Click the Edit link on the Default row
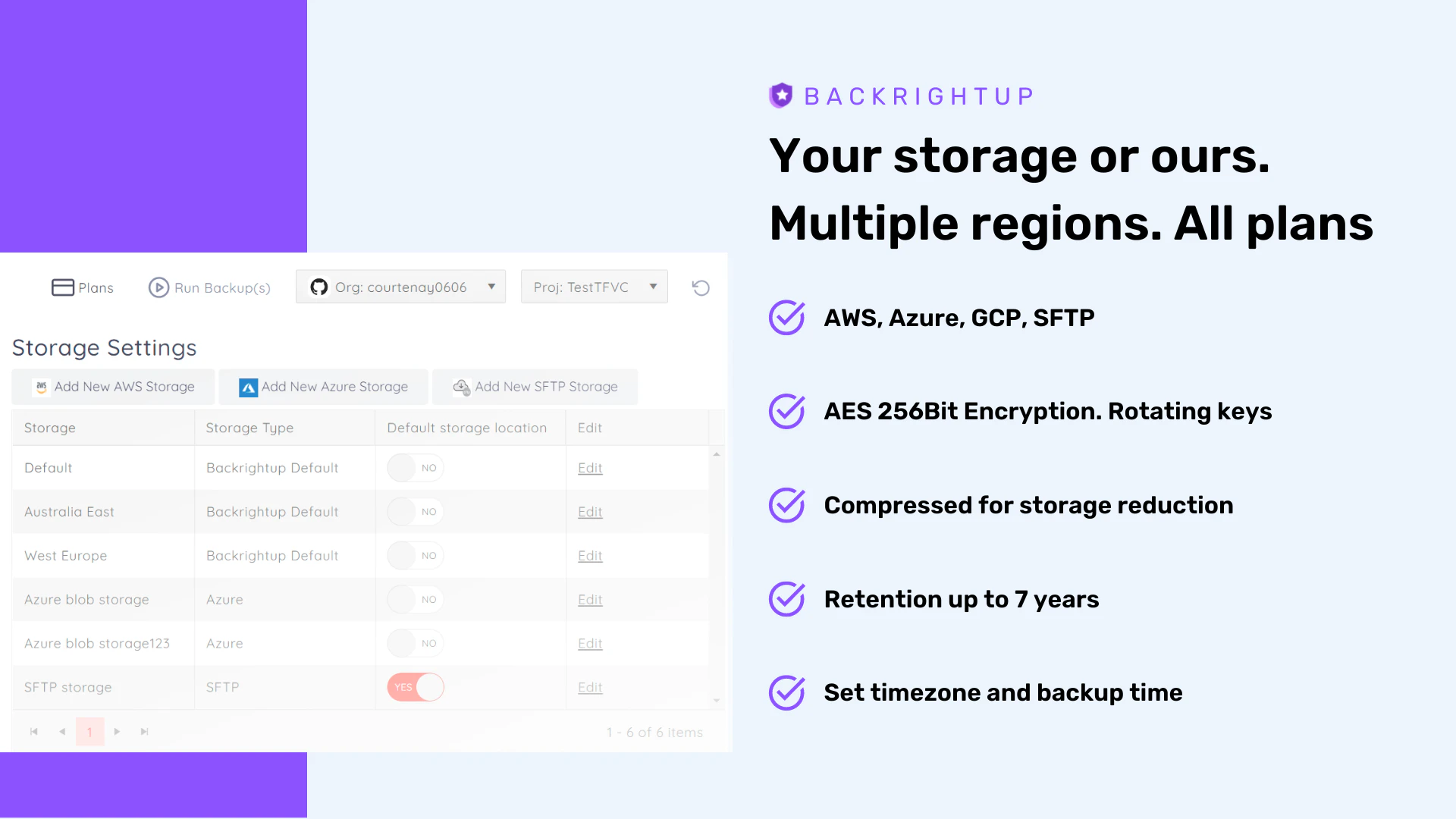 [590, 468]
